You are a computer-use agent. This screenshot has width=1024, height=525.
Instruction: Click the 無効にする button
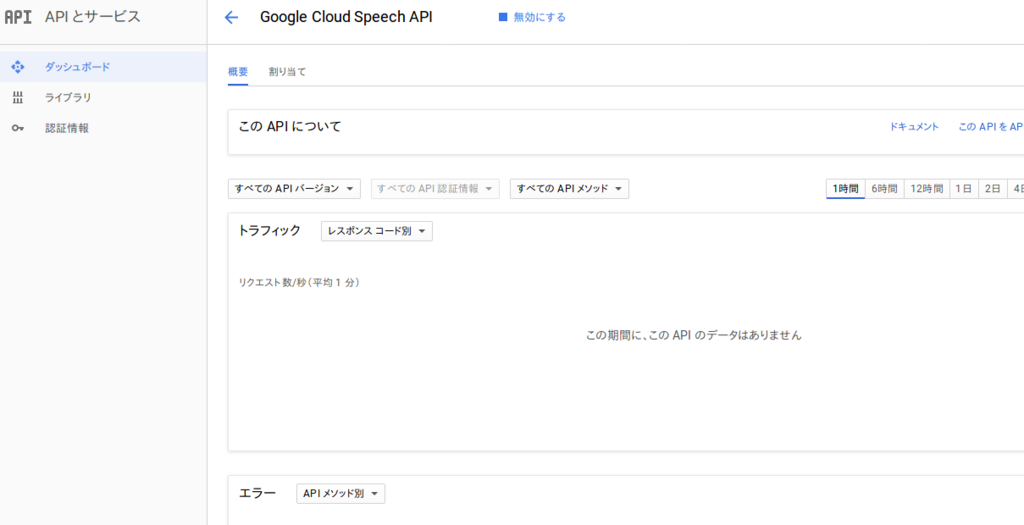[x=532, y=18]
